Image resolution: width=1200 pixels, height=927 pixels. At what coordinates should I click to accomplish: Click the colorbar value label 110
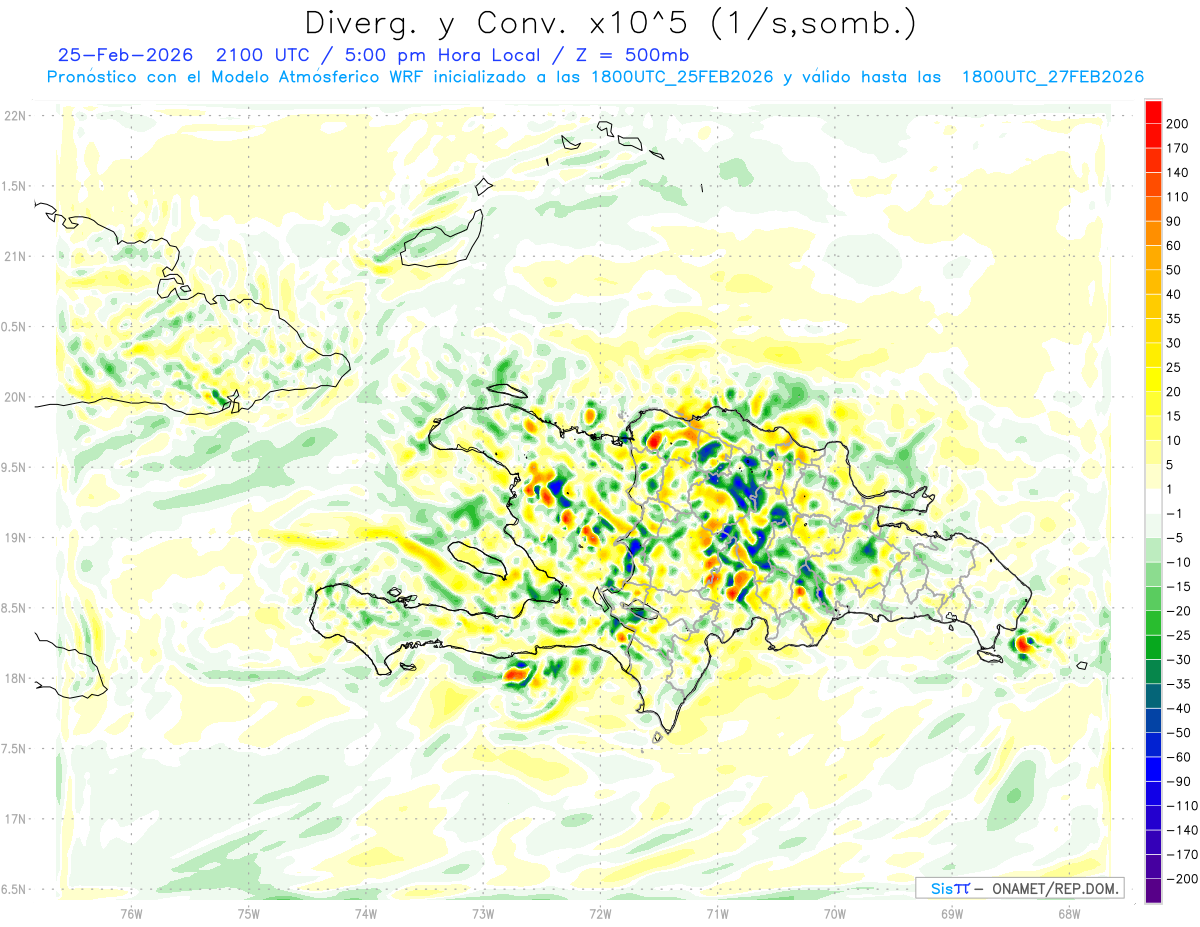click(x=1177, y=197)
